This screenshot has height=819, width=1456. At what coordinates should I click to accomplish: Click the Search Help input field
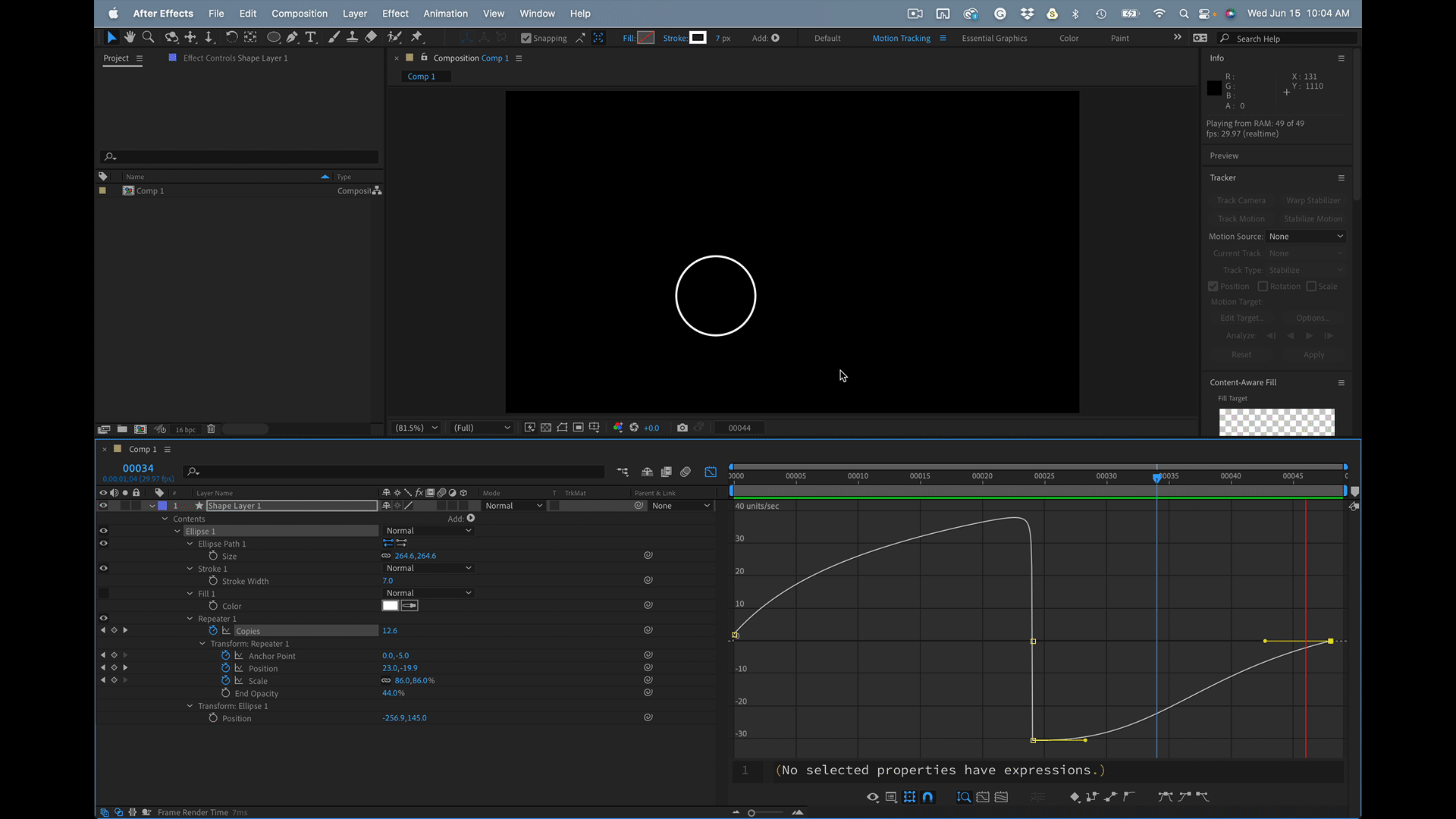pyautogui.click(x=1289, y=39)
